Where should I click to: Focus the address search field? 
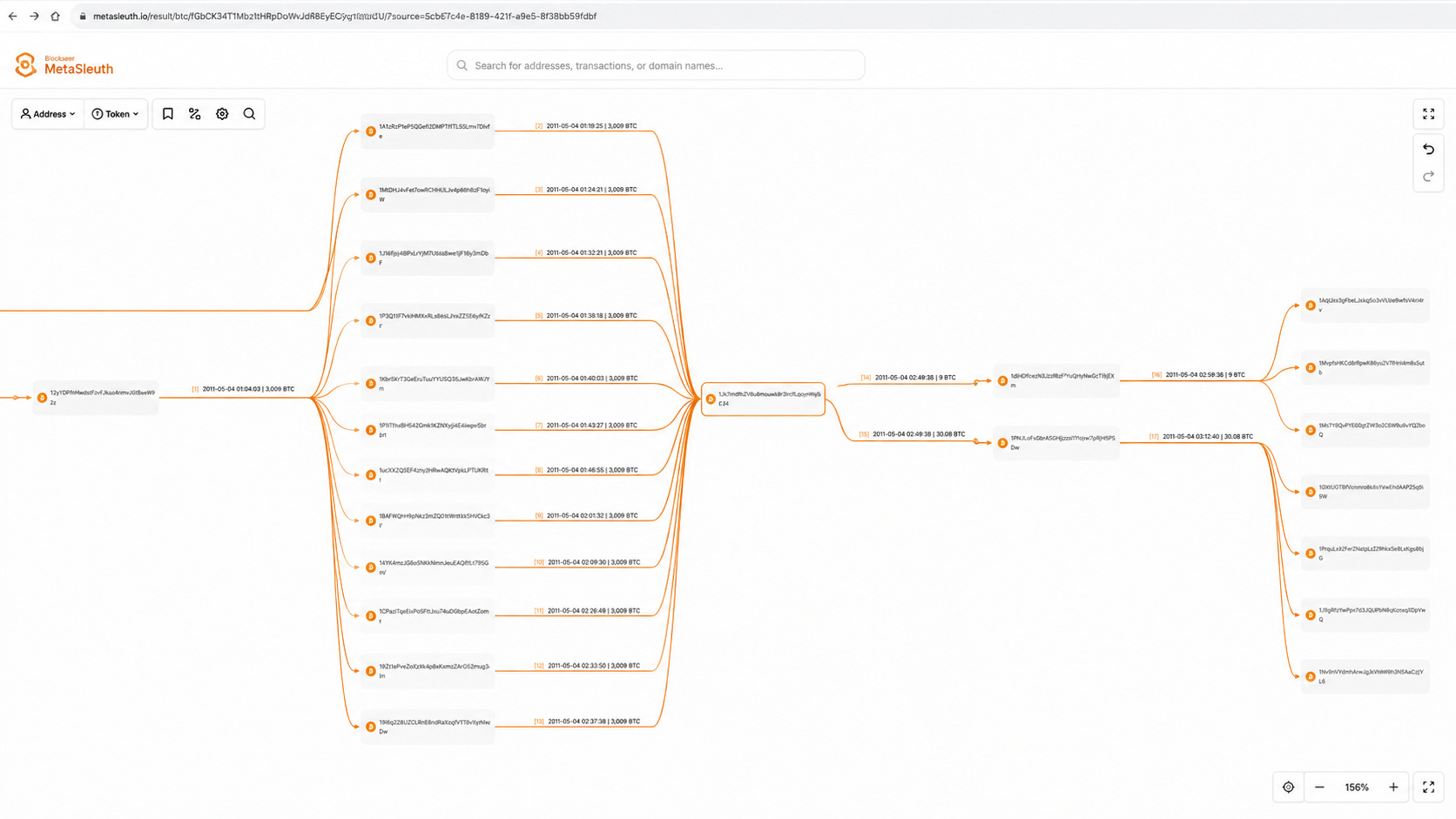tap(656, 65)
